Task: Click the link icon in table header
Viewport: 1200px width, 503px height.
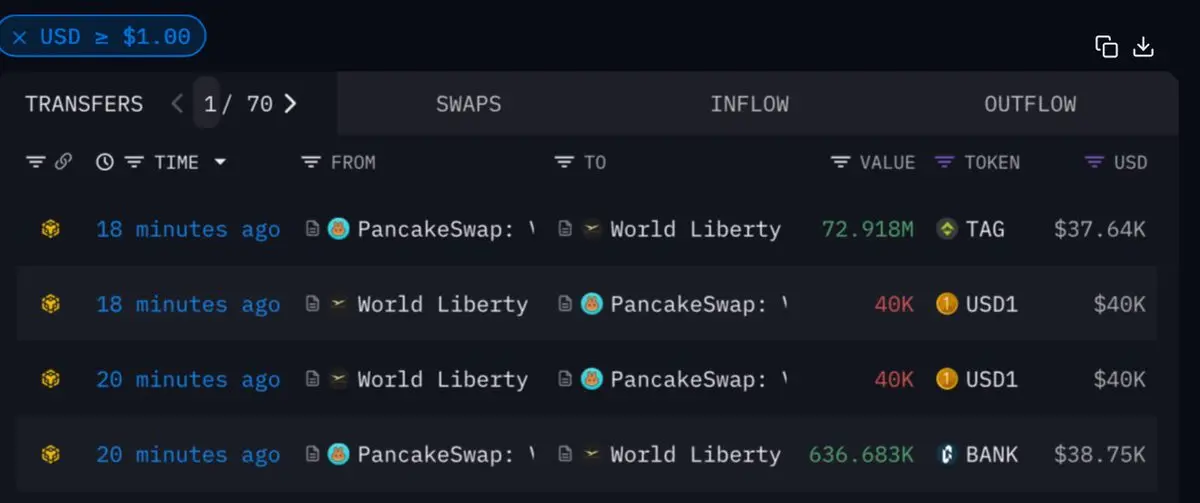Action: tap(63, 162)
